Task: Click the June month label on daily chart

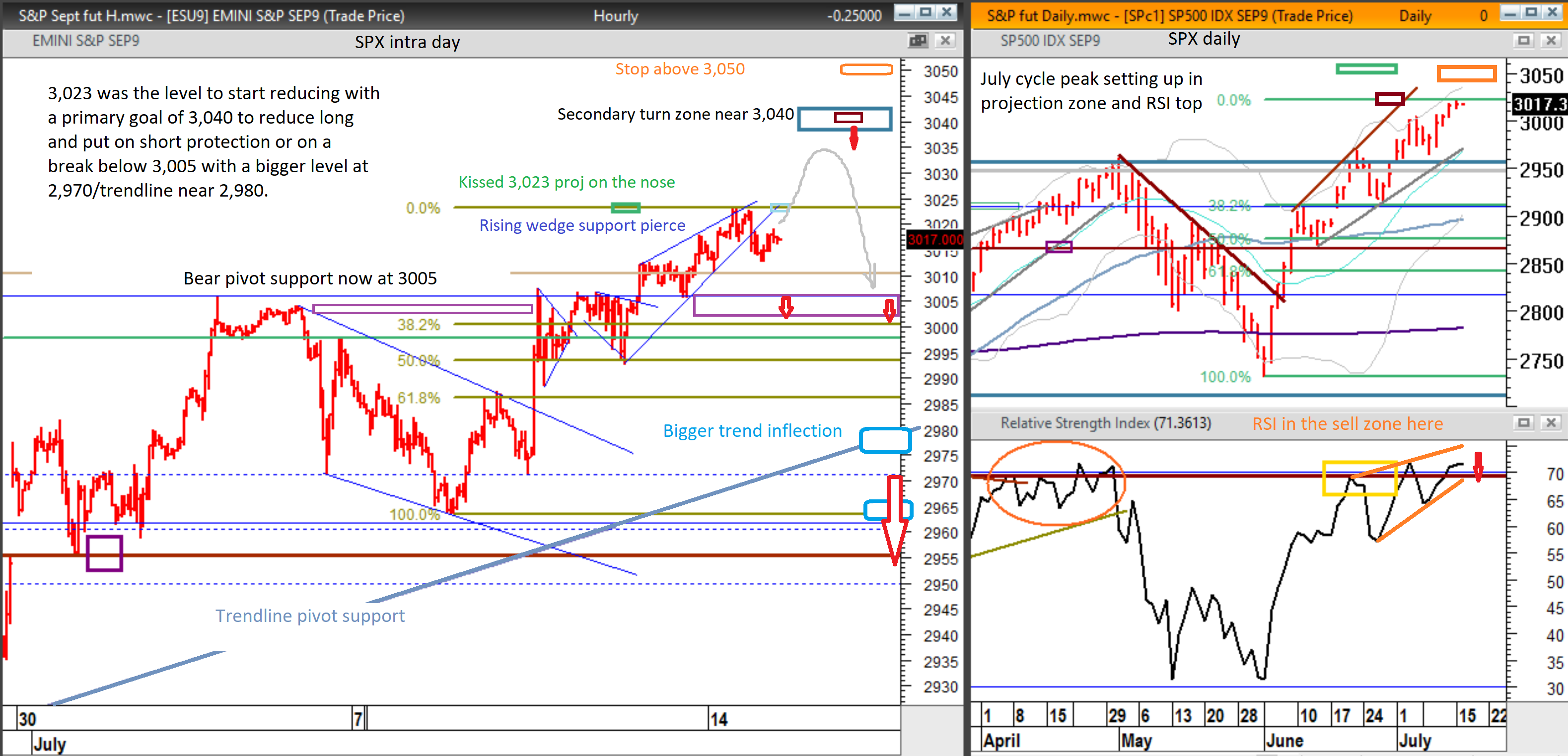Action: 1284,741
